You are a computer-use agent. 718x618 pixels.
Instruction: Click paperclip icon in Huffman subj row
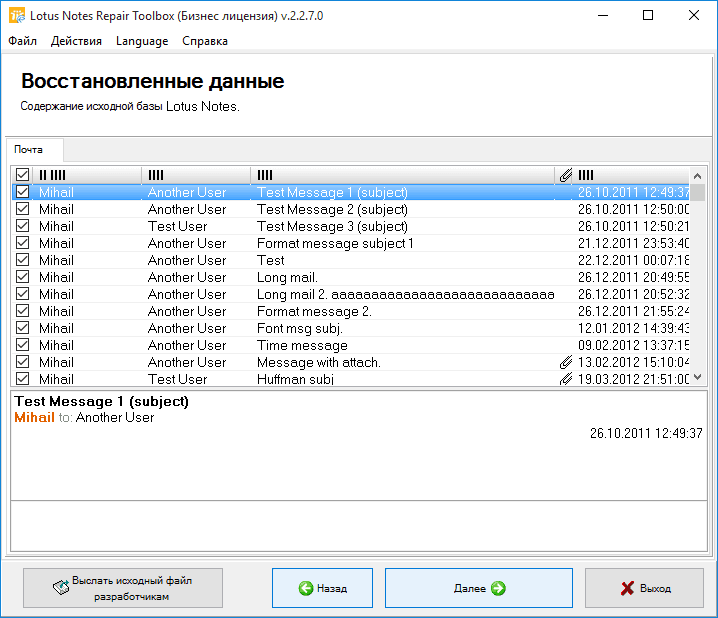coord(566,379)
